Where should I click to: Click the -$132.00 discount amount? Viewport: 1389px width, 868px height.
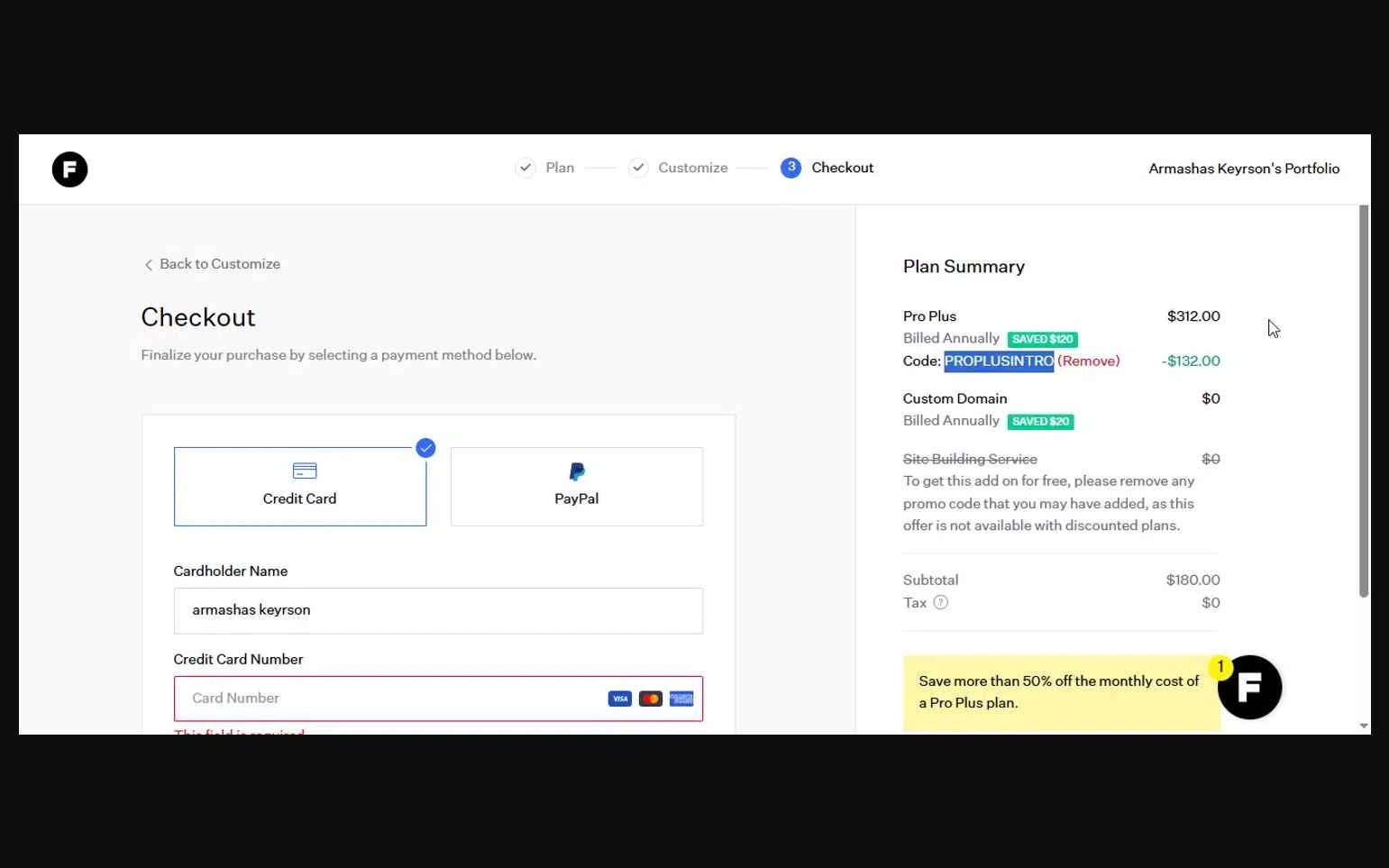coord(1191,361)
